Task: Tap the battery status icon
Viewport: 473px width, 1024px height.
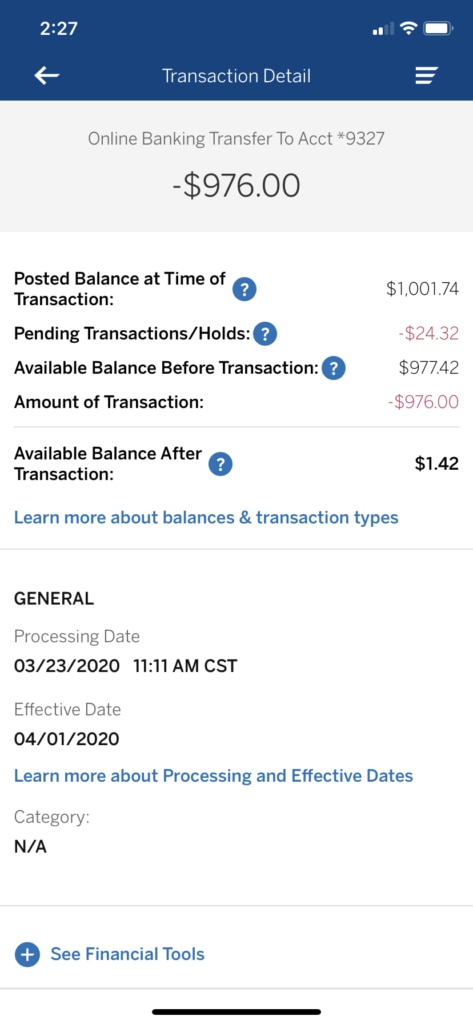Action: [x=438, y=28]
